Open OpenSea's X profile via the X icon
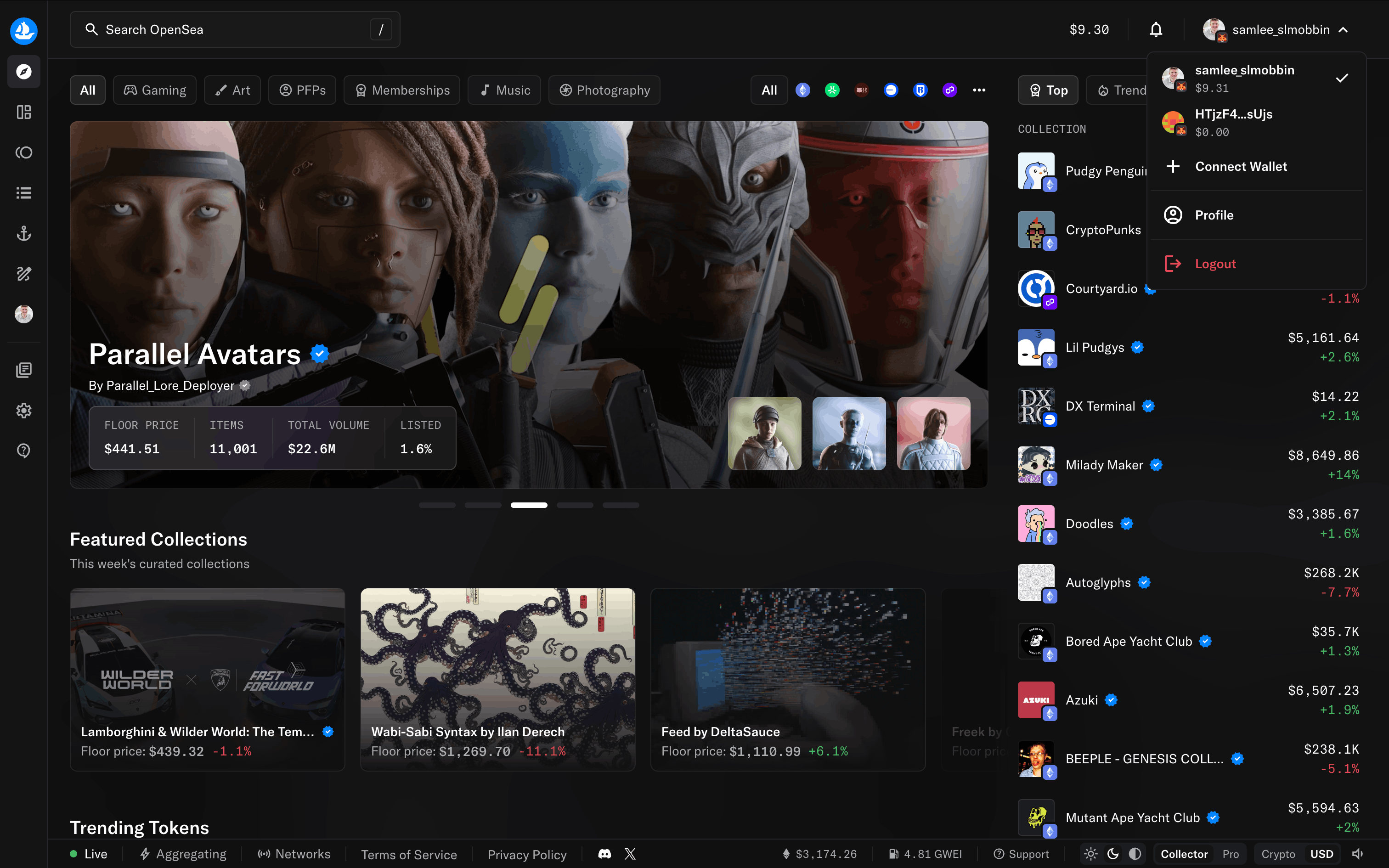The width and height of the screenshot is (1389, 868). point(630,854)
